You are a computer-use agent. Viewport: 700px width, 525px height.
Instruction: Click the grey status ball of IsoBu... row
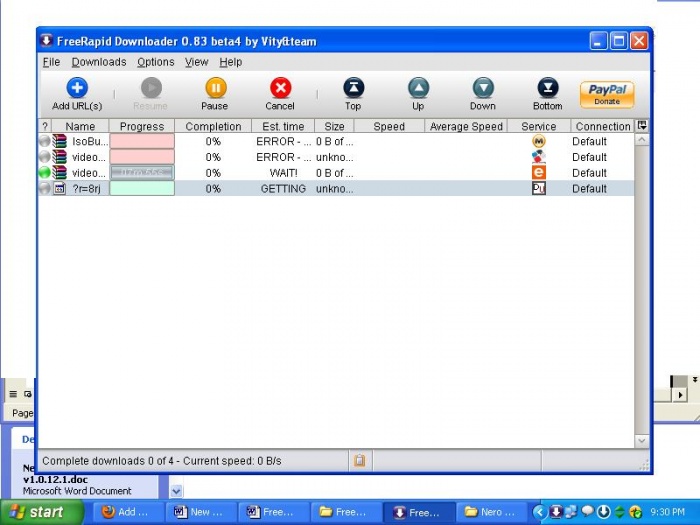45,142
